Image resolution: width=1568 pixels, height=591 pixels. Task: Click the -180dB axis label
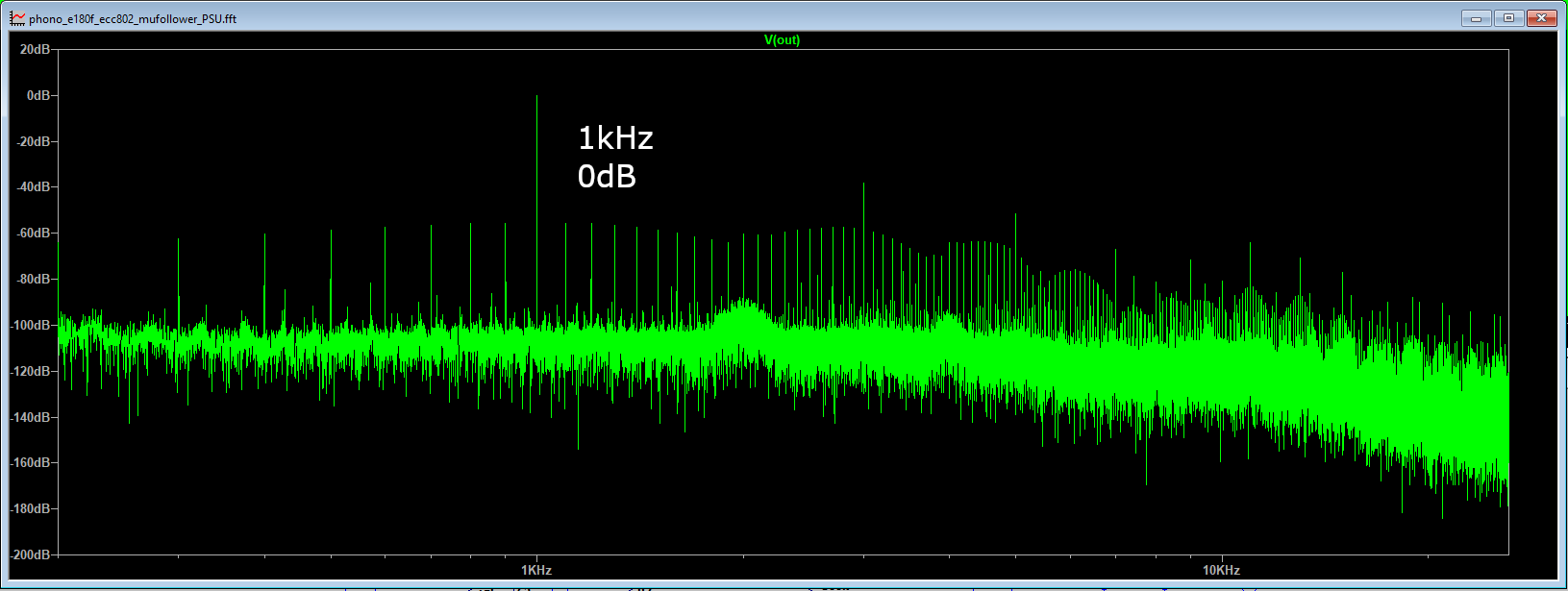click(x=30, y=508)
